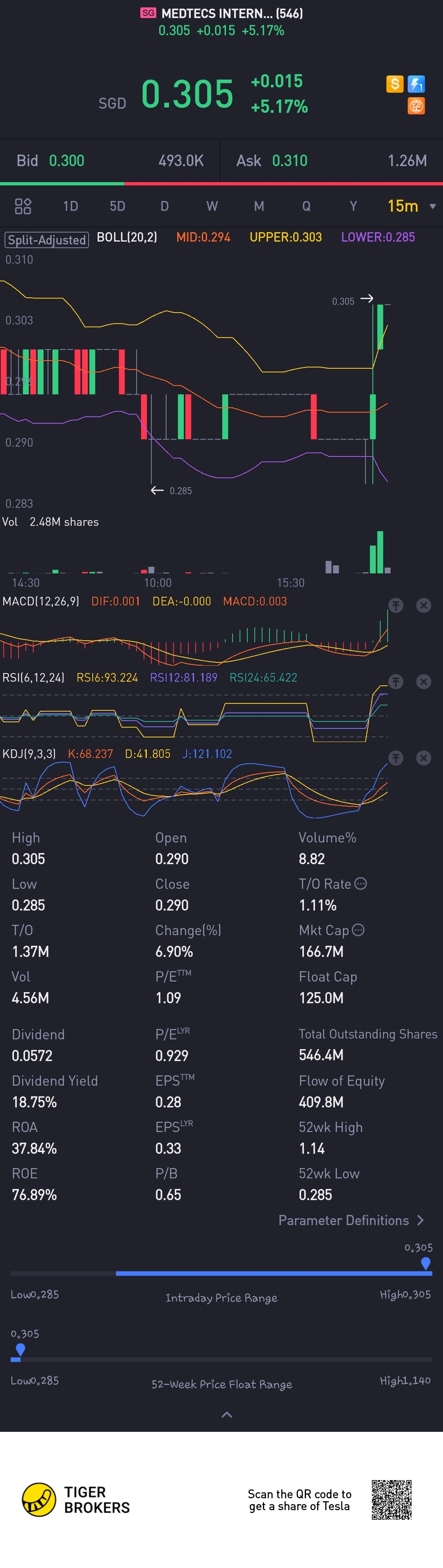Tap the Volume% 8.82 value

click(312, 859)
